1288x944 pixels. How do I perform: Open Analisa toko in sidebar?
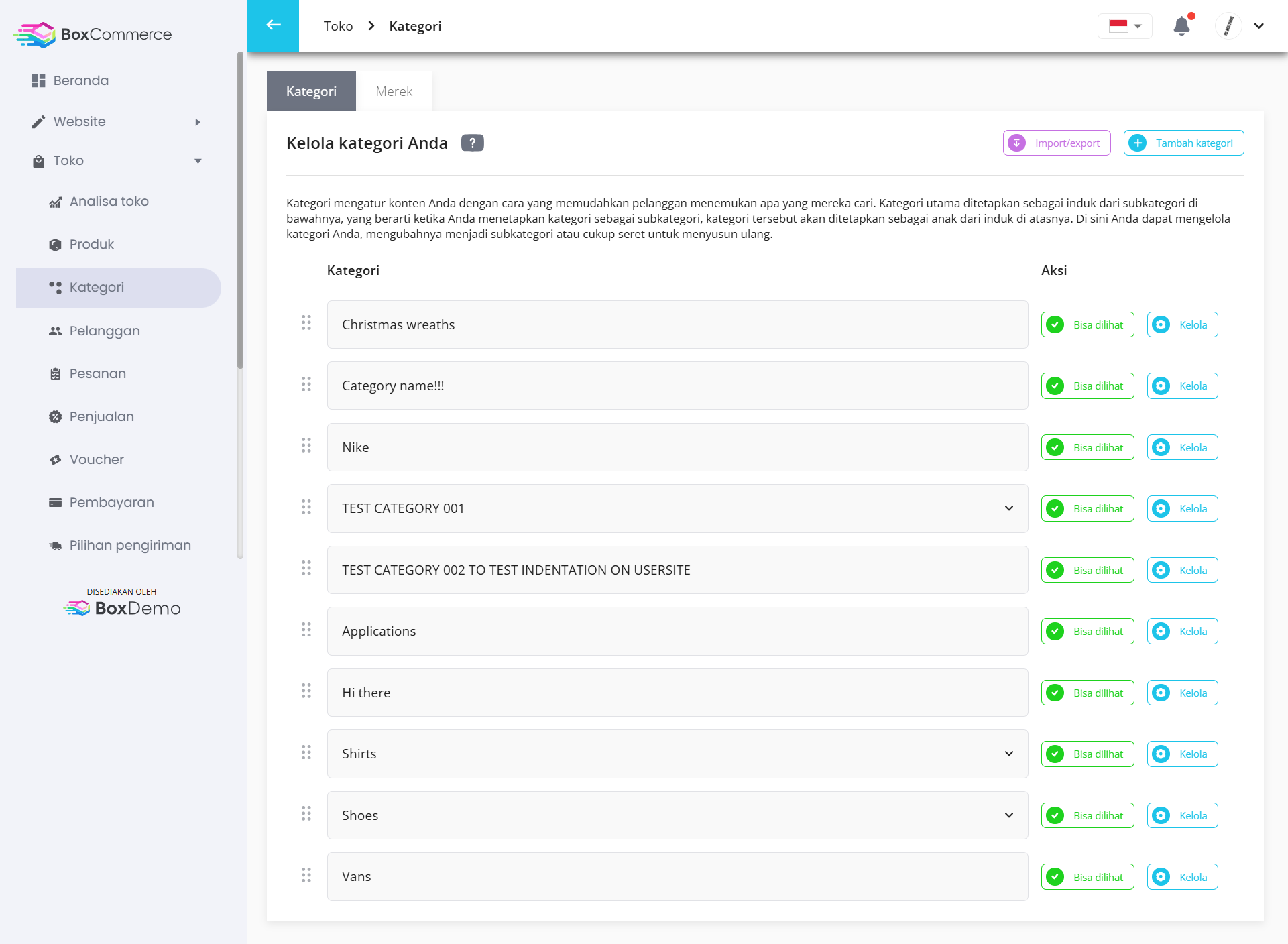(118, 201)
